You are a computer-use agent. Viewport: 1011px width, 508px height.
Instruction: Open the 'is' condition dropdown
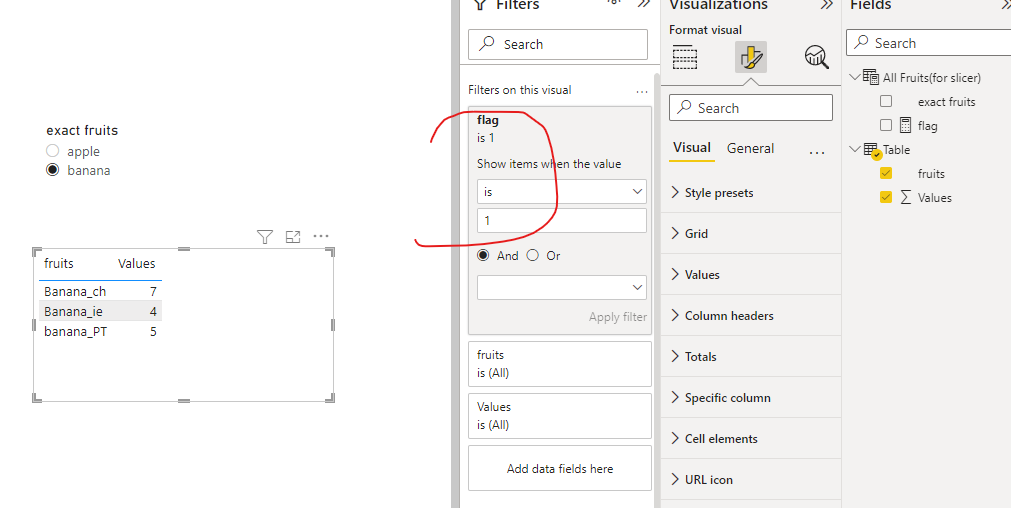pos(562,191)
